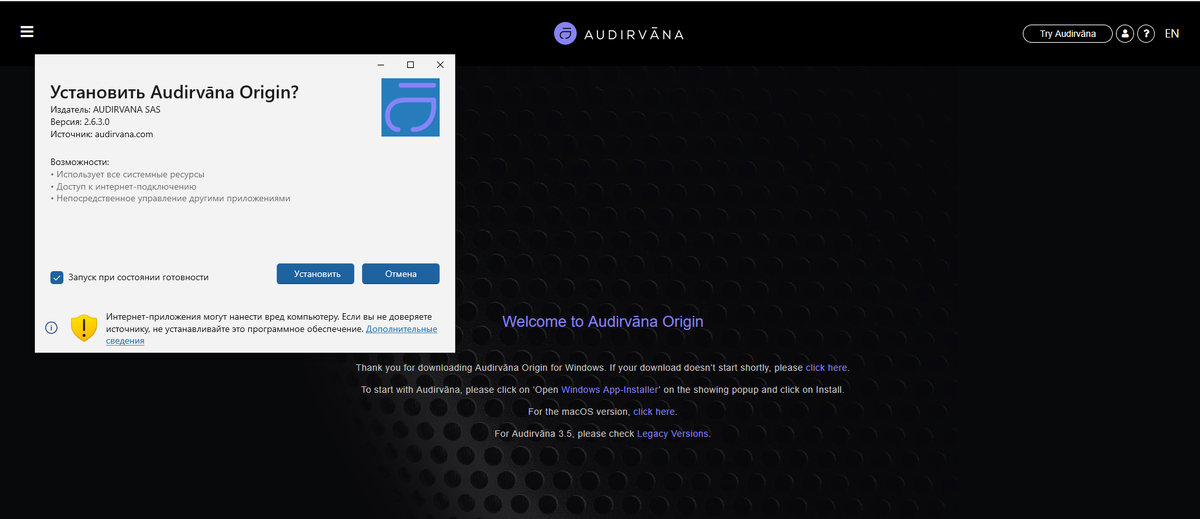Minimize the installer dialog window
Screen dimensions: 1200x519
tap(381, 65)
